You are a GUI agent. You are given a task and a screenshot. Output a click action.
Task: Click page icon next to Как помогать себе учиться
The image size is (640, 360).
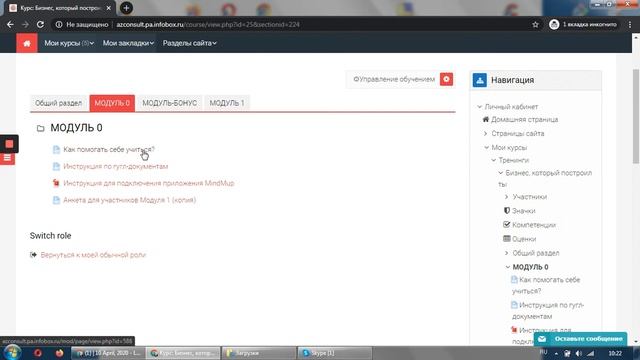[56, 150]
